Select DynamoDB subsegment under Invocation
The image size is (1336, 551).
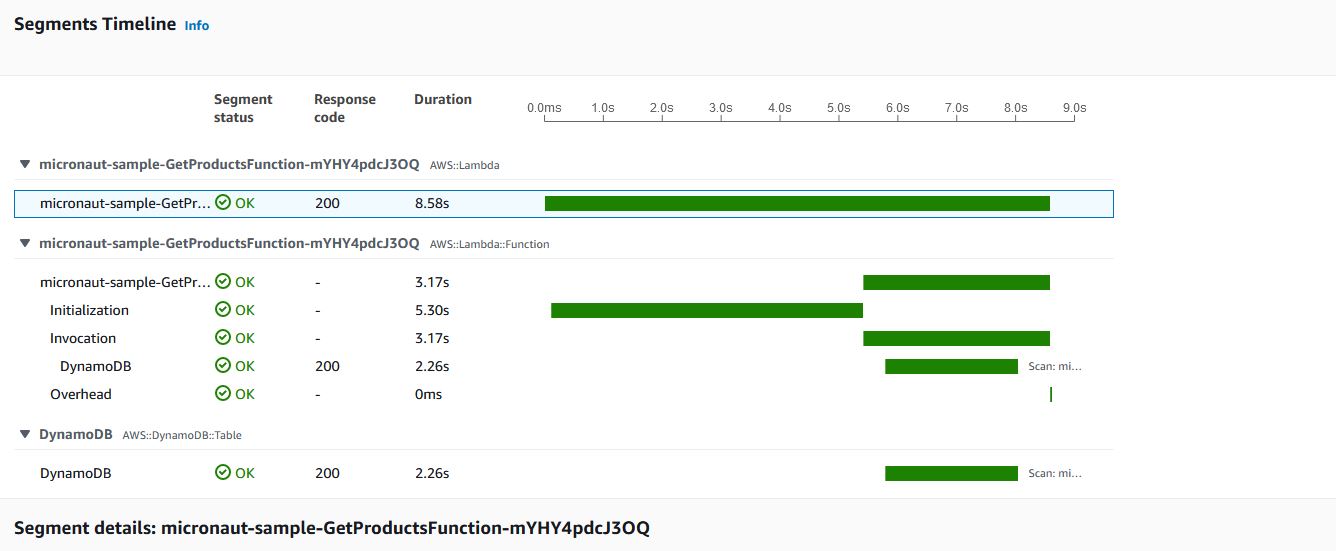[564, 366]
